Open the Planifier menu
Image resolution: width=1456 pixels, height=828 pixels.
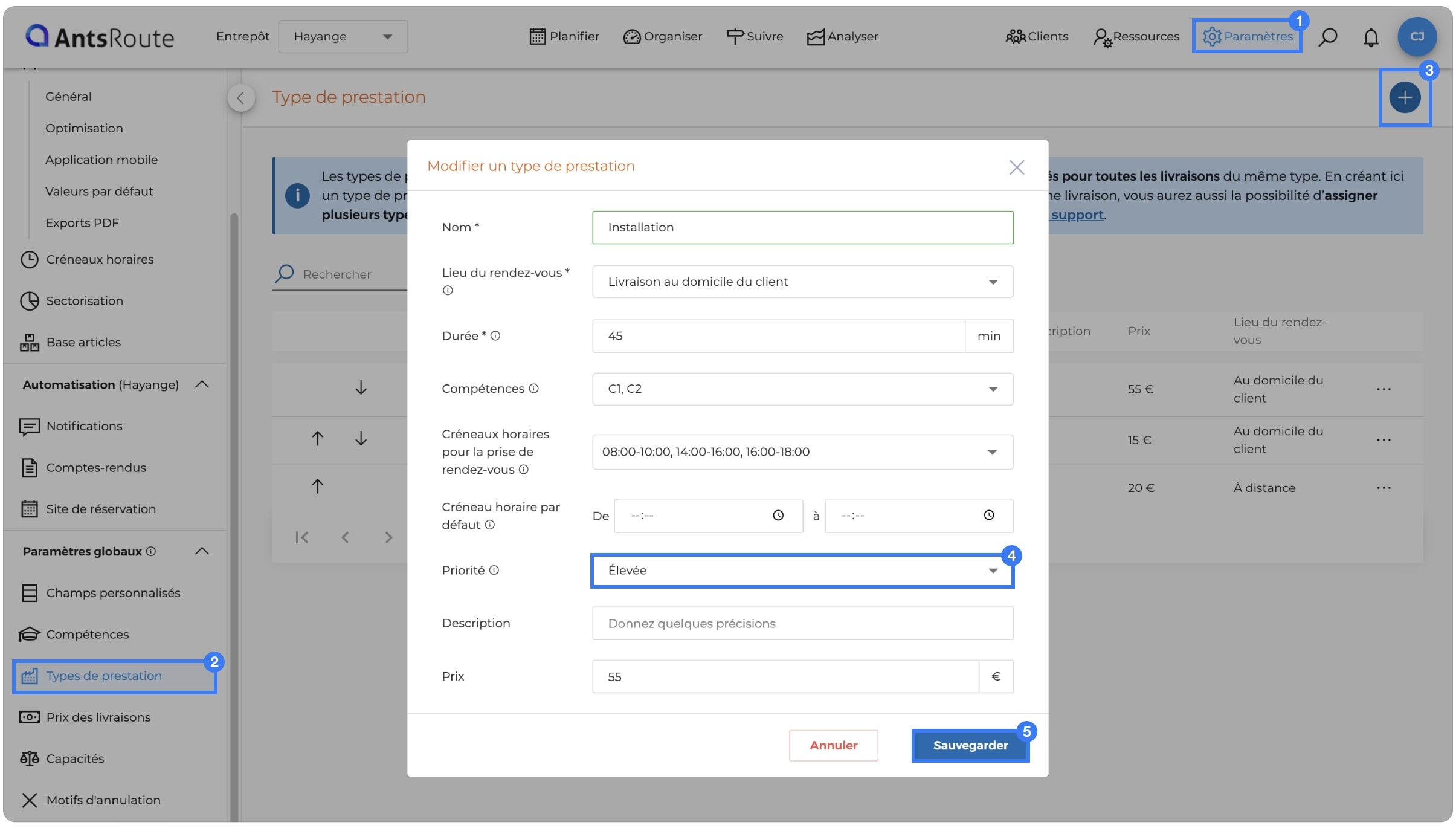click(564, 37)
